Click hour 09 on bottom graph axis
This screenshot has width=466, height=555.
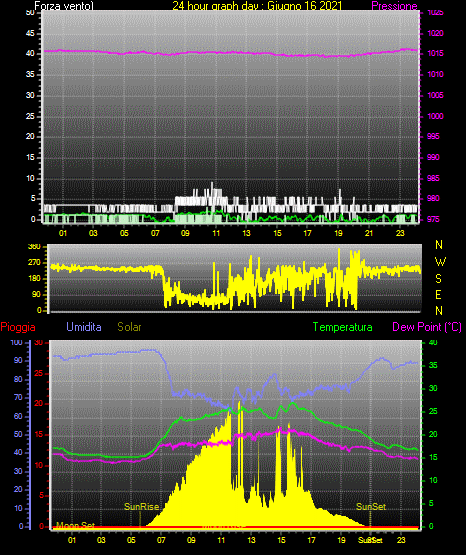(191, 540)
